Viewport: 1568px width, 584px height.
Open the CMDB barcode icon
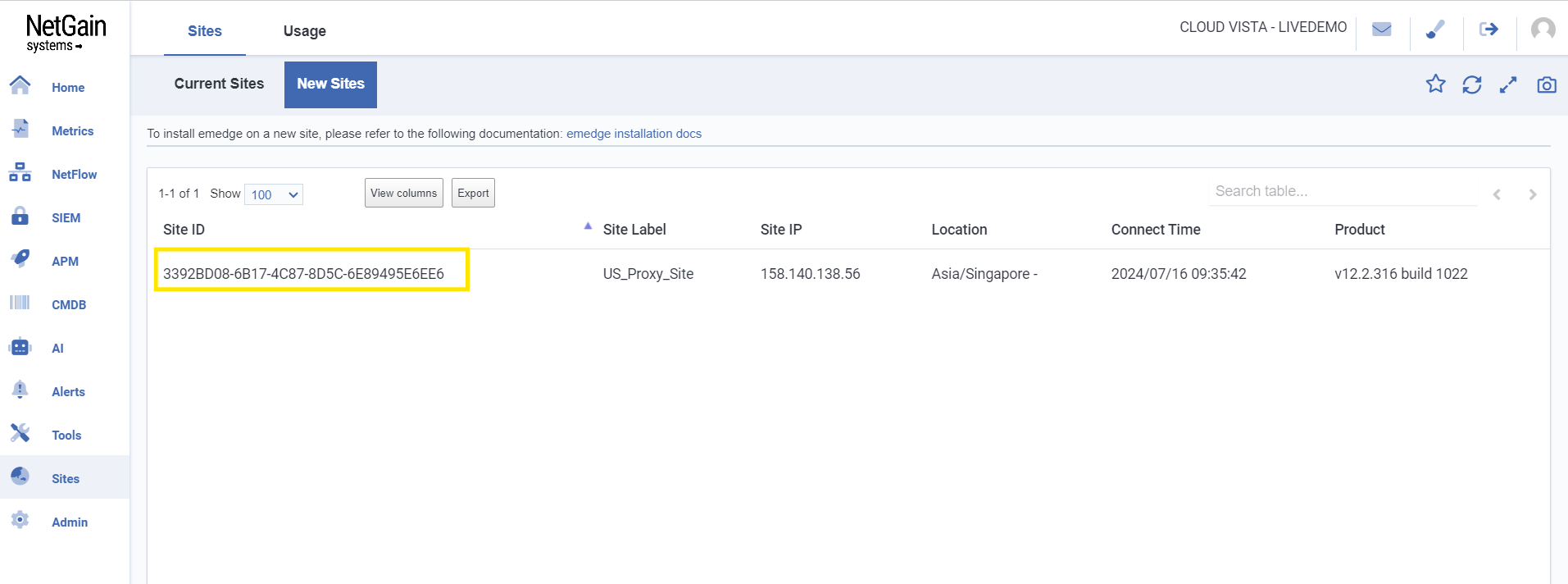(x=20, y=303)
